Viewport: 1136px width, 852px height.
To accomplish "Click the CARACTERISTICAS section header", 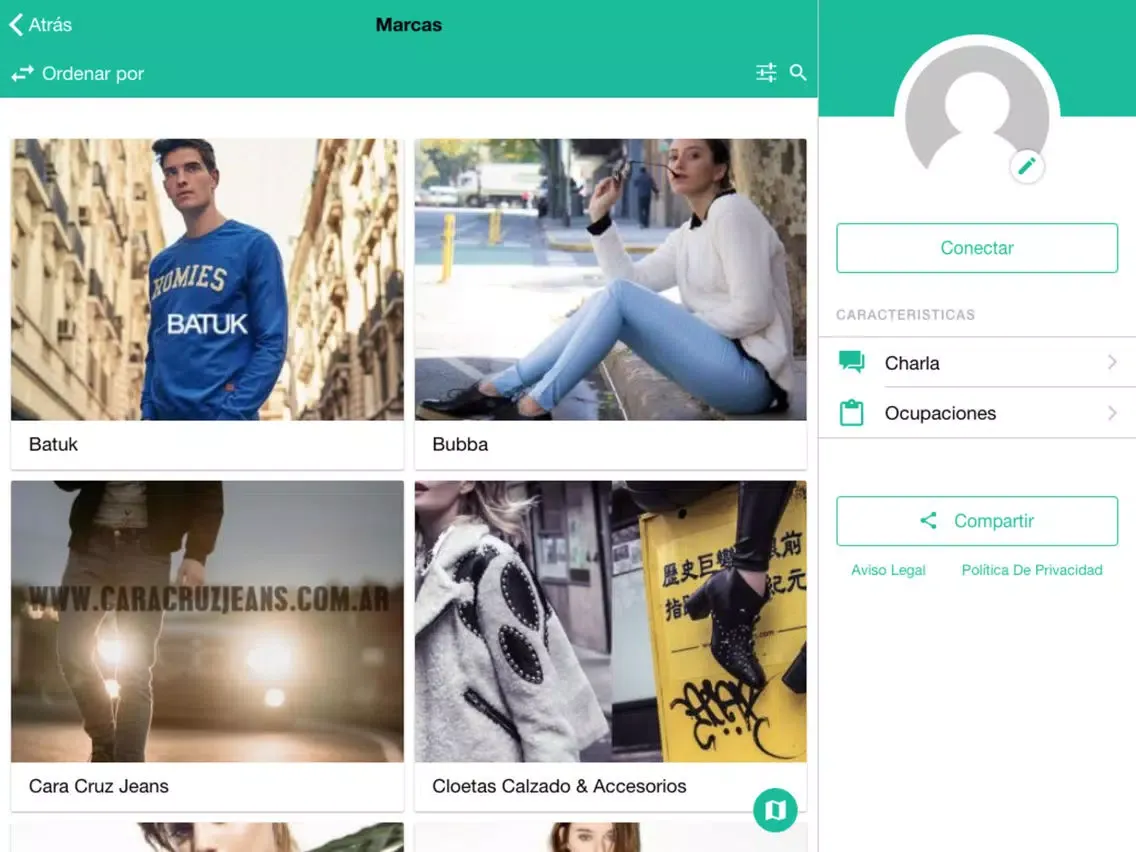I will pyautogui.click(x=905, y=314).
